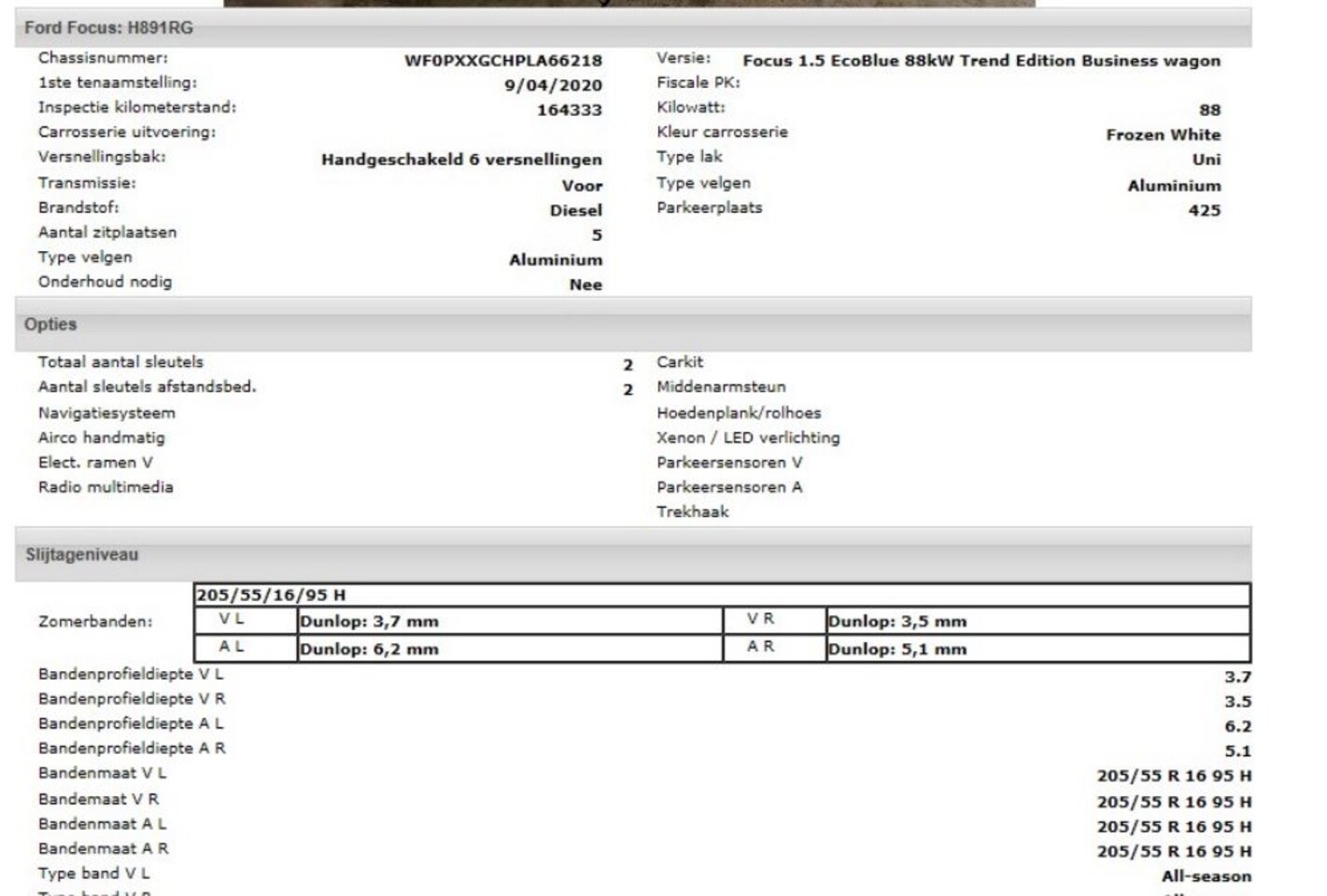Select the Zomerbanden label
Image resolution: width=1327 pixels, height=896 pixels.
(x=95, y=622)
